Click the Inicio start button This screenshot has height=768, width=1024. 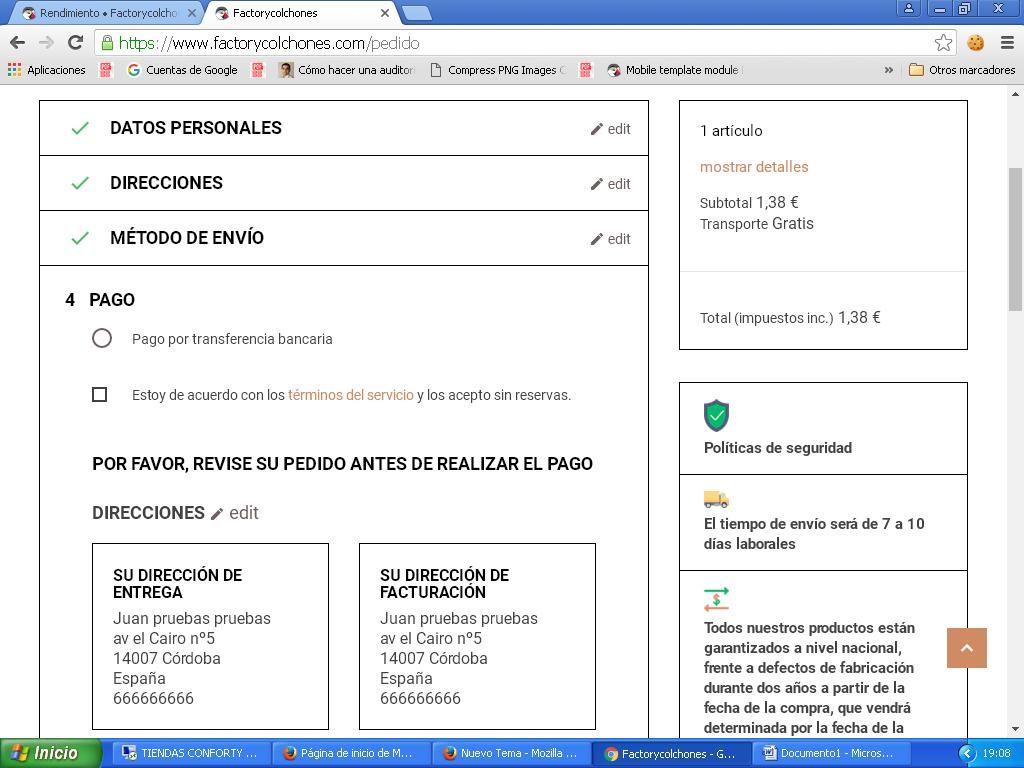[x=51, y=754]
